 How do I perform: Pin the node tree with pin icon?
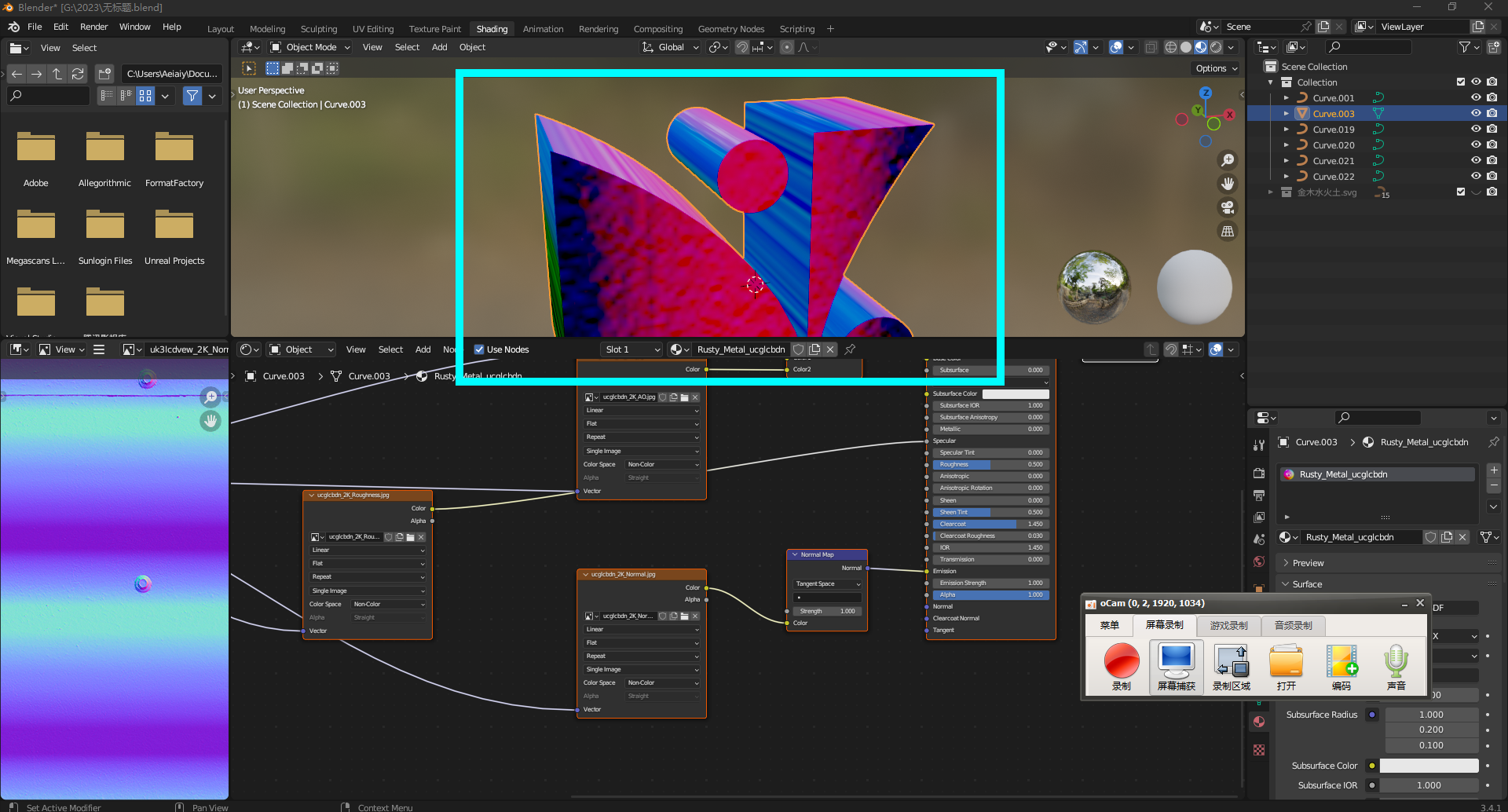pos(850,349)
